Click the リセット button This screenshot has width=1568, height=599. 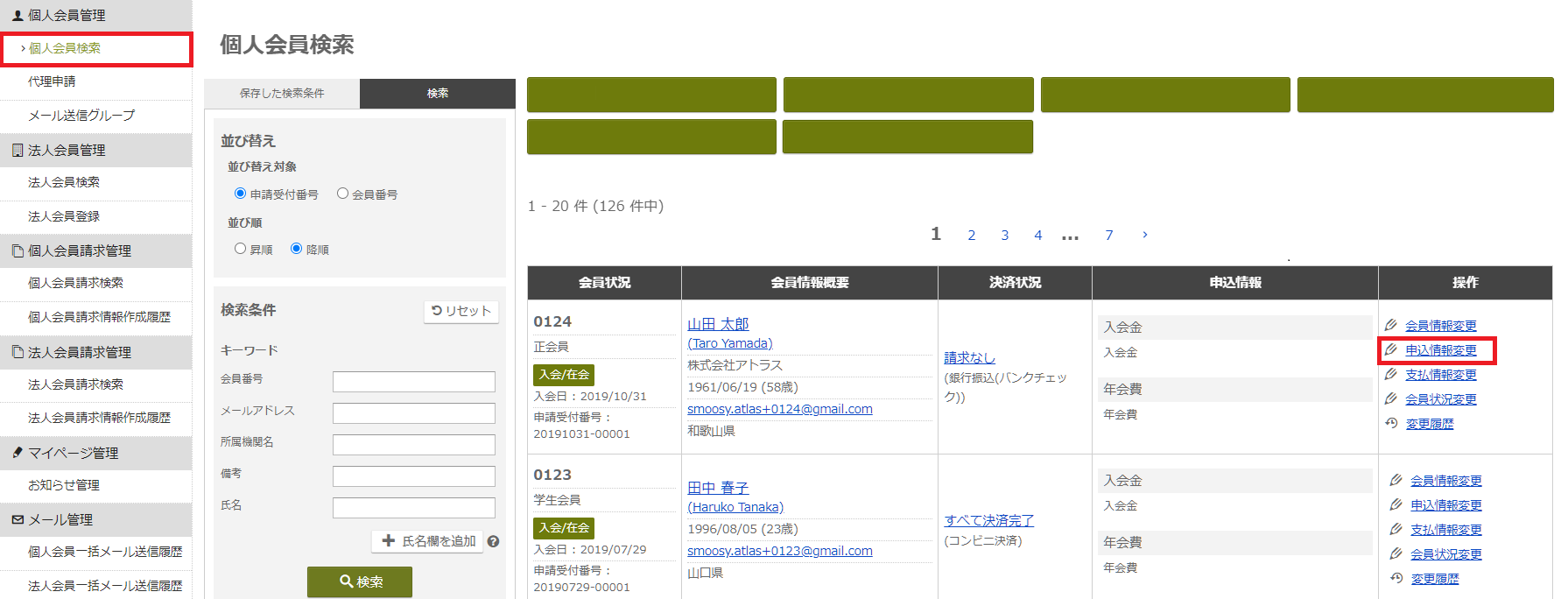pyautogui.click(x=461, y=311)
